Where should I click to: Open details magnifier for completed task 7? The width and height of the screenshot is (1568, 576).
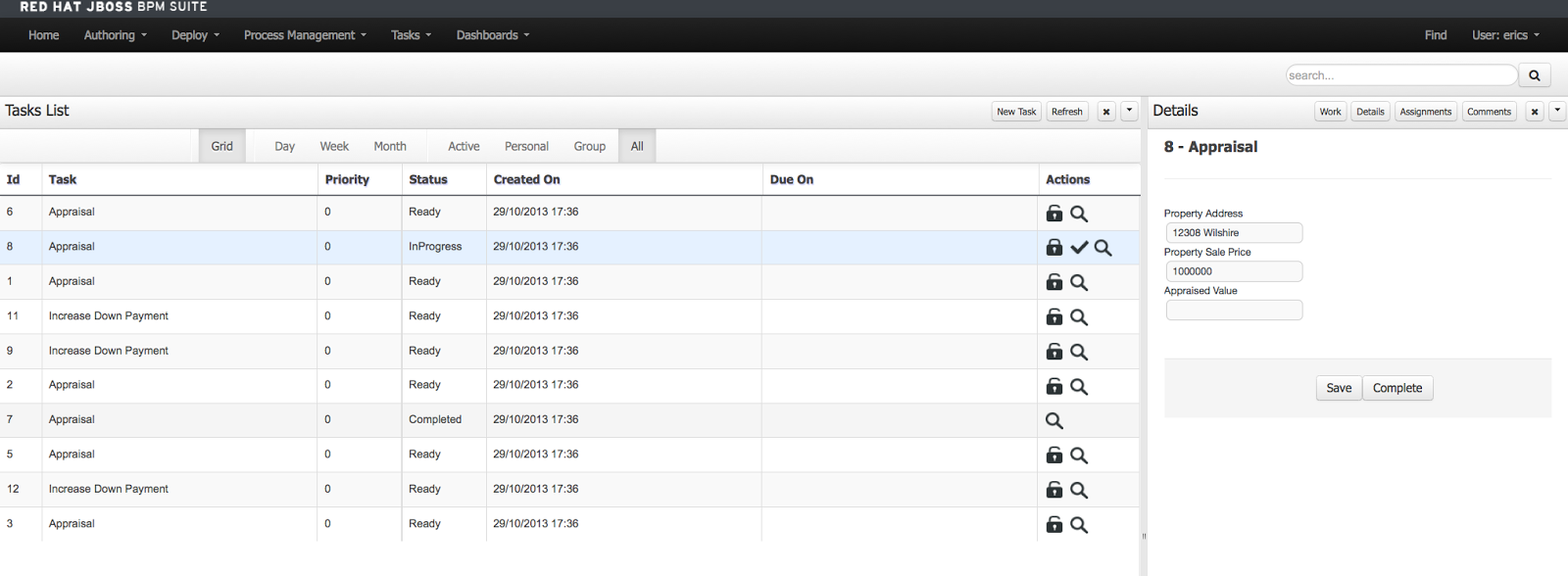pyautogui.click(x=1054, y=420)
